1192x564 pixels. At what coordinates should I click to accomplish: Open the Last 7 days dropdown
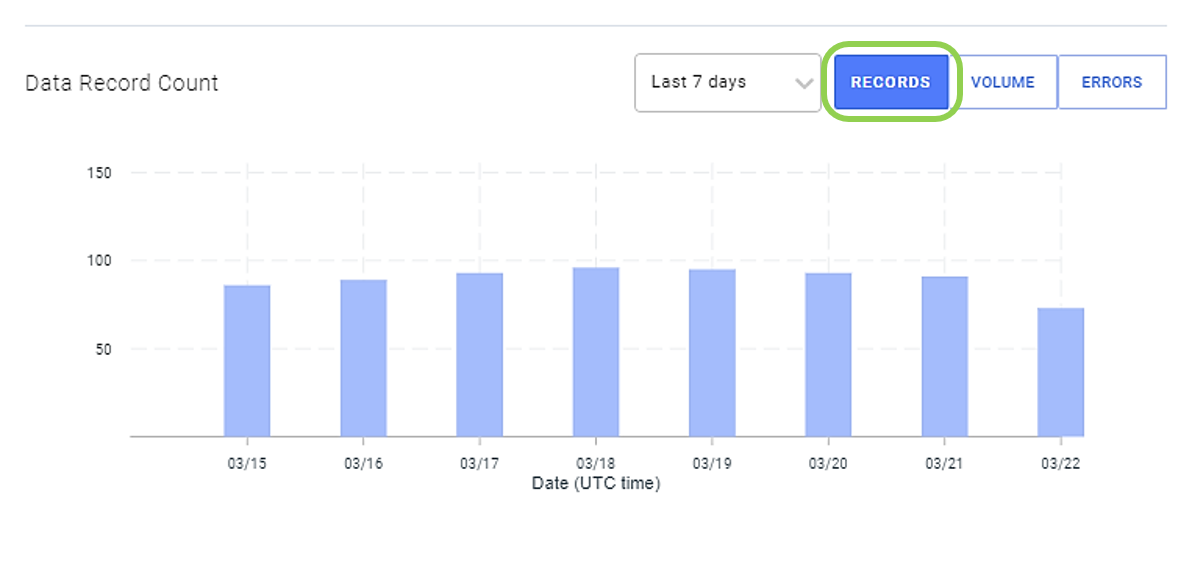[x=728, y=83]
